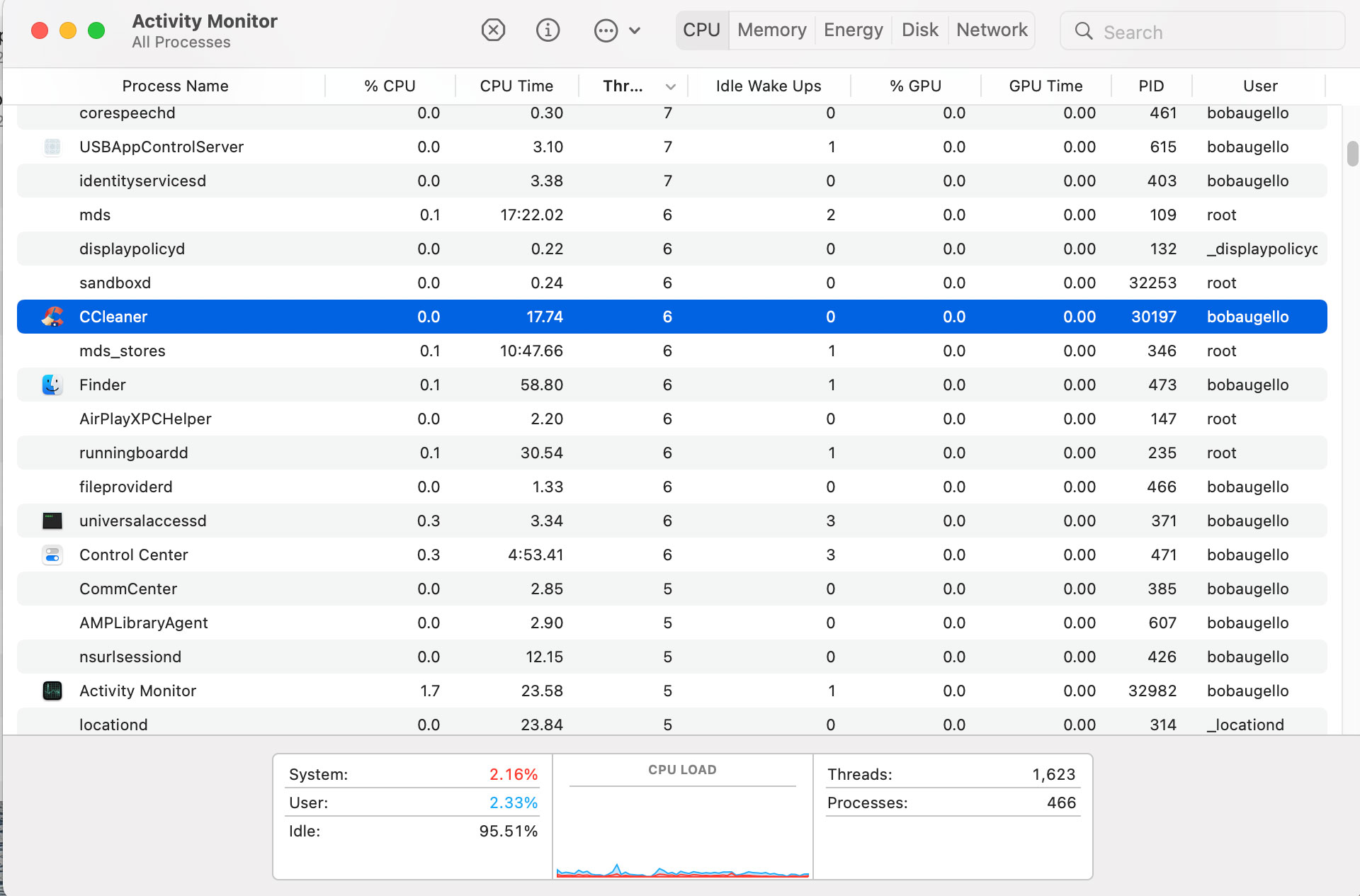The height and width of the screenshot is (896, 1360).
Task: Click the Activity Monitor row icon
Action: (52, 691)
